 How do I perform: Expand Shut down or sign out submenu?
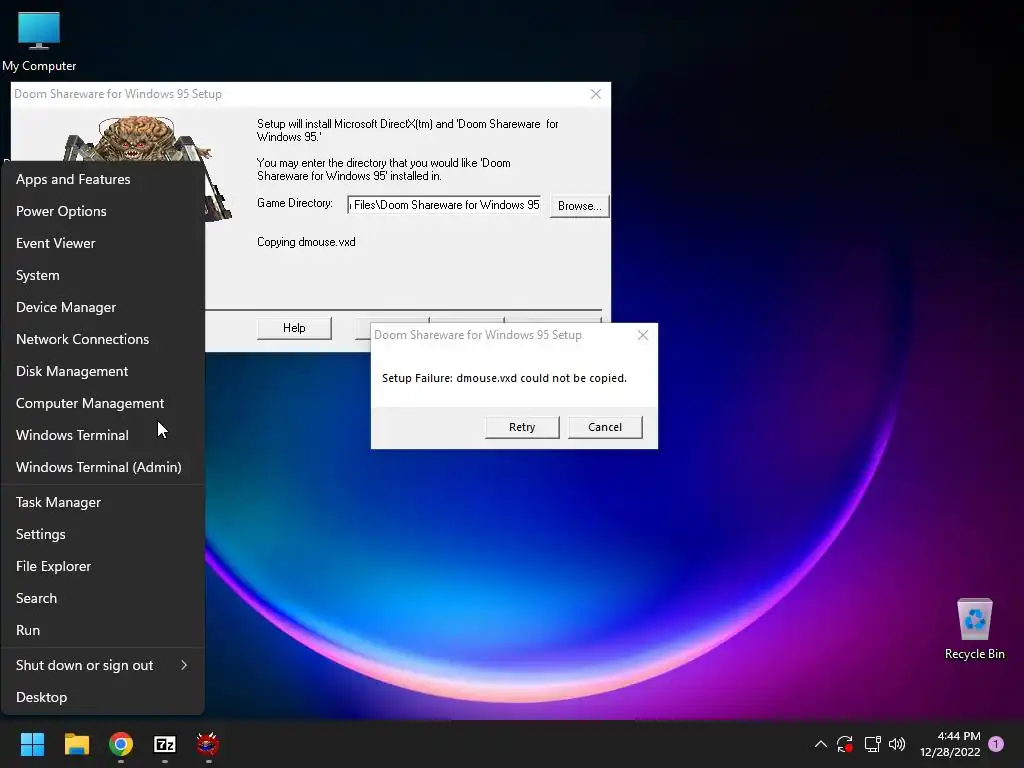(103, 665)
